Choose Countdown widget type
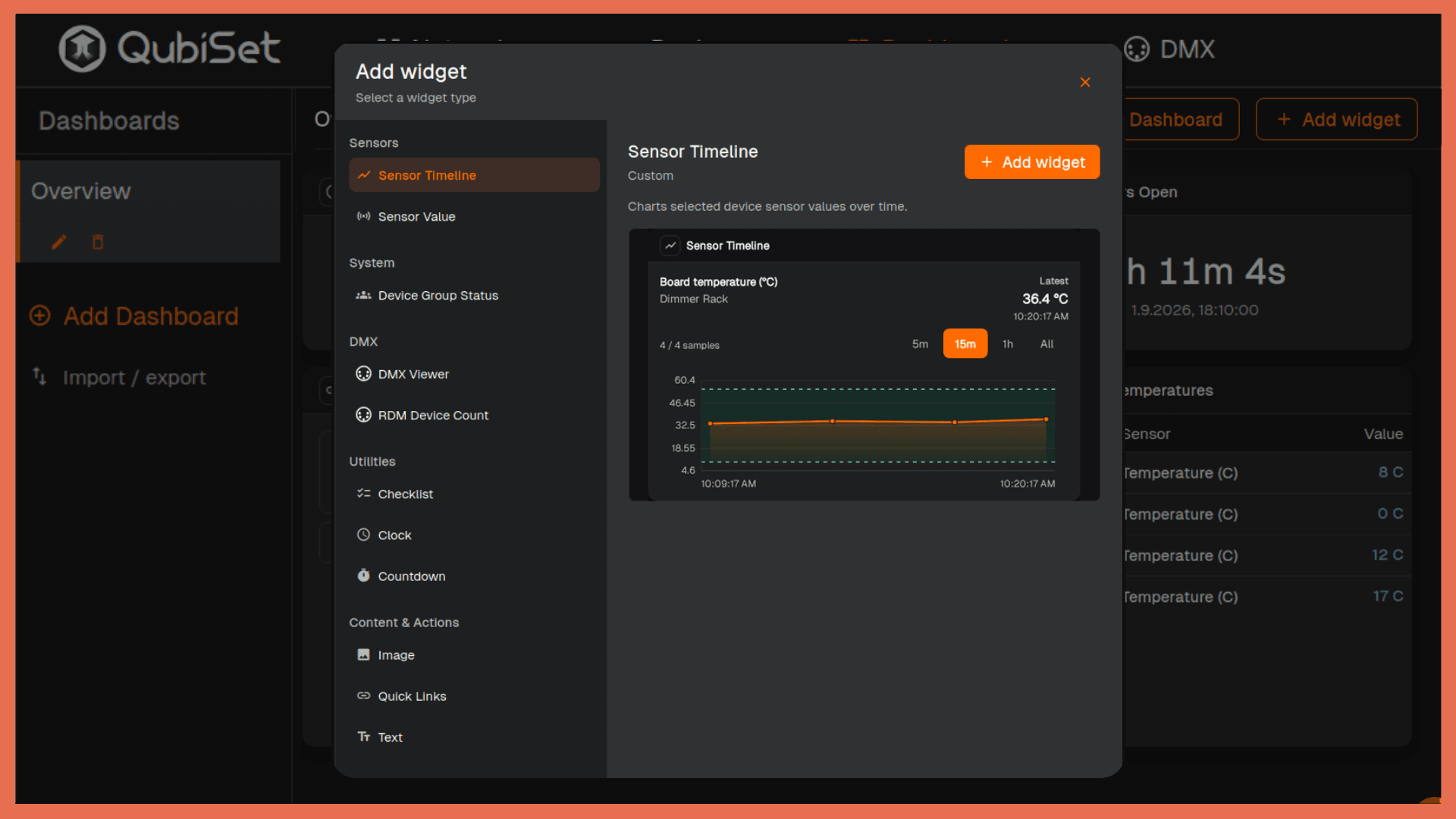The height and width of the screenshot is (819, 1456). tap(474, 576)
